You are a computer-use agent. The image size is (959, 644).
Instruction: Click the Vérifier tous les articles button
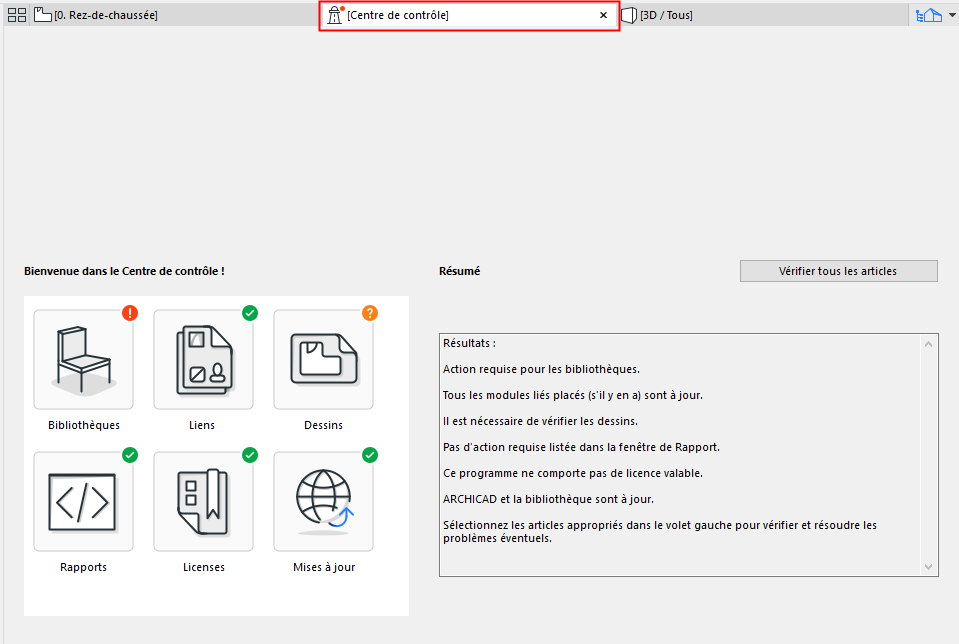pos(838,271)
